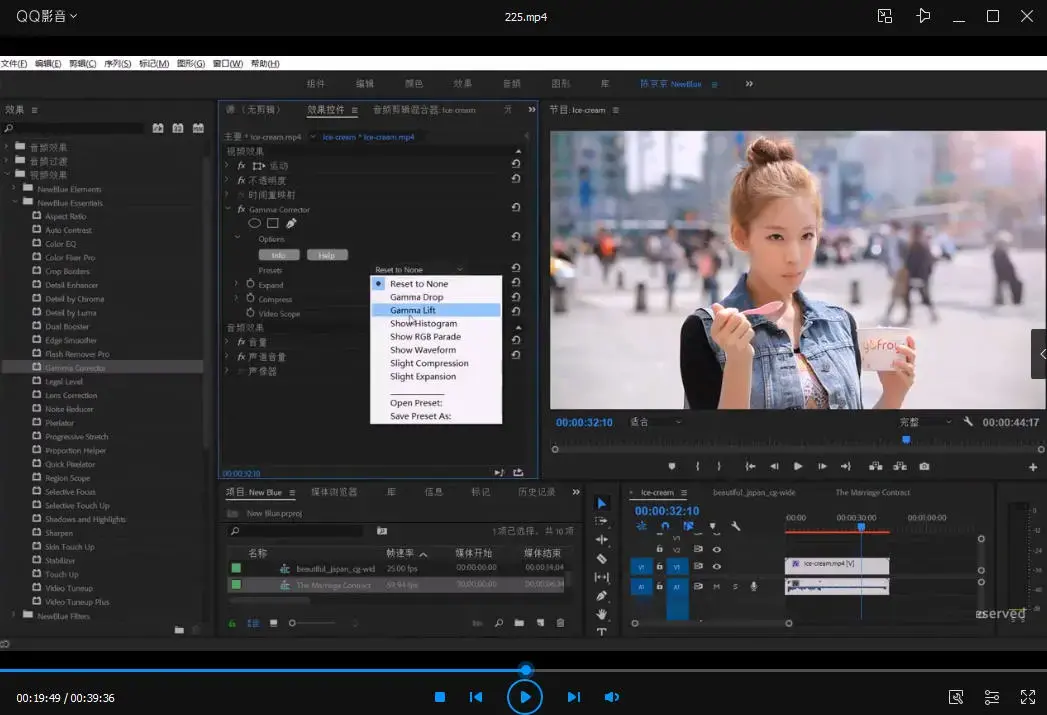Pick the Hand tool in the tools panel
The image size is (1047, 715).
coord(601,614)
